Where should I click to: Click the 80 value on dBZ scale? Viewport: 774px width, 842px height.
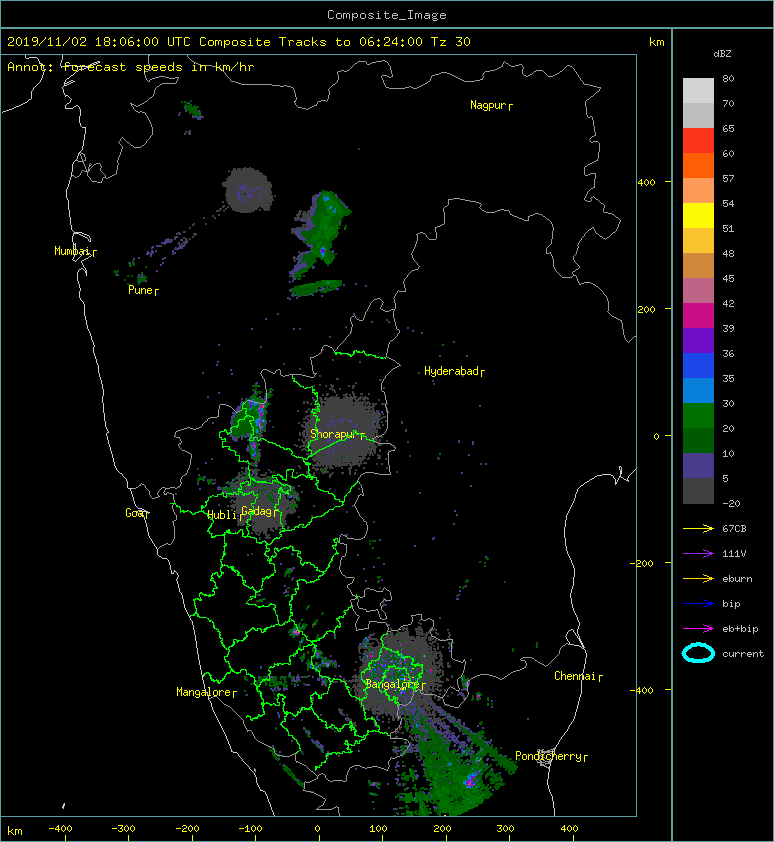pos(728,78)
